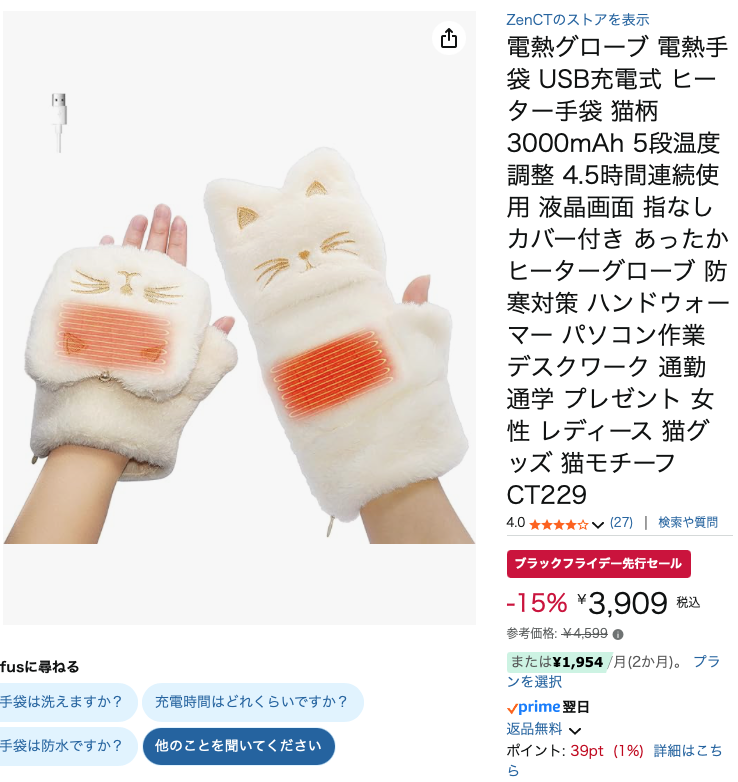Ask 充電時間はどれくらいですか question chip
Viewport: 738px width, 782px height.
pyautogui.click(x=253, y=702)
